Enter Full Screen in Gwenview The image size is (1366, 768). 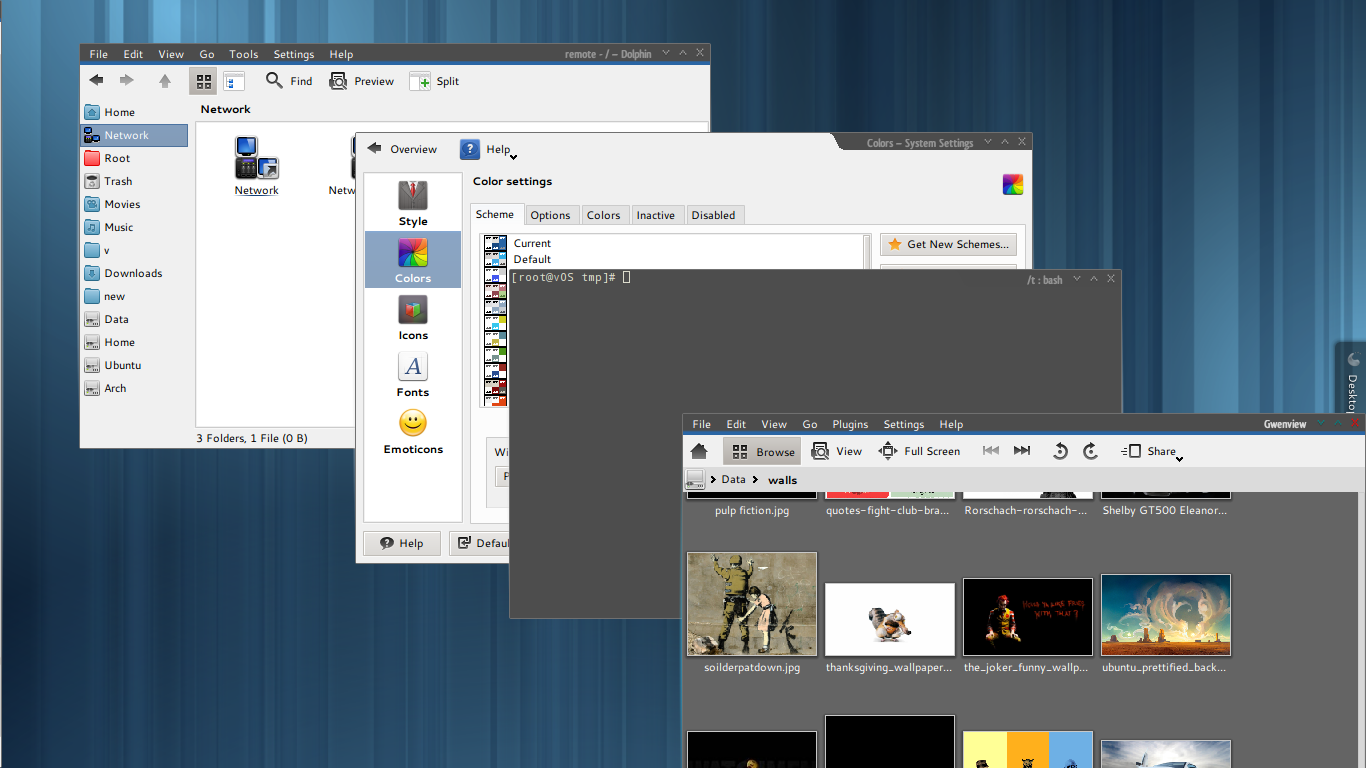click(x=919, y=451)
